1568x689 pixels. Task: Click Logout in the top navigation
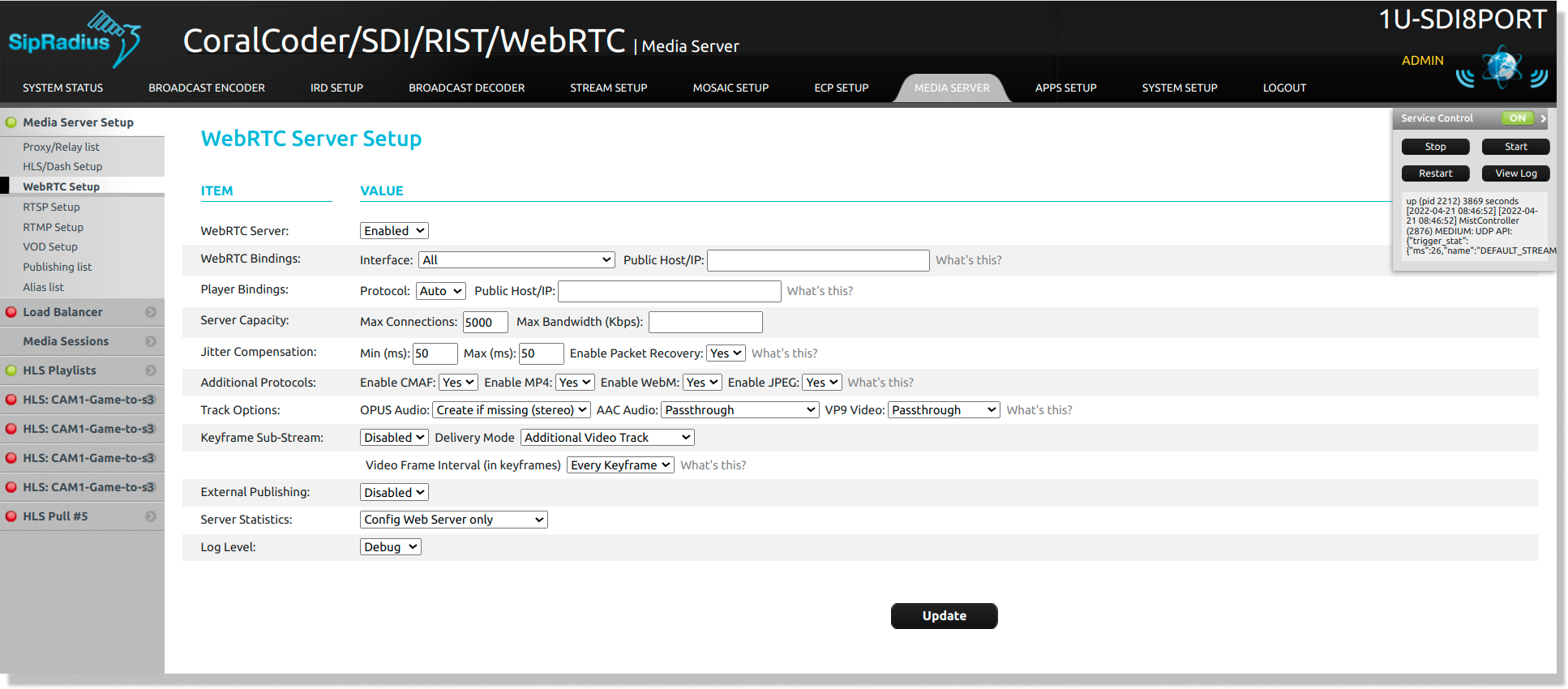(1284, 88)
